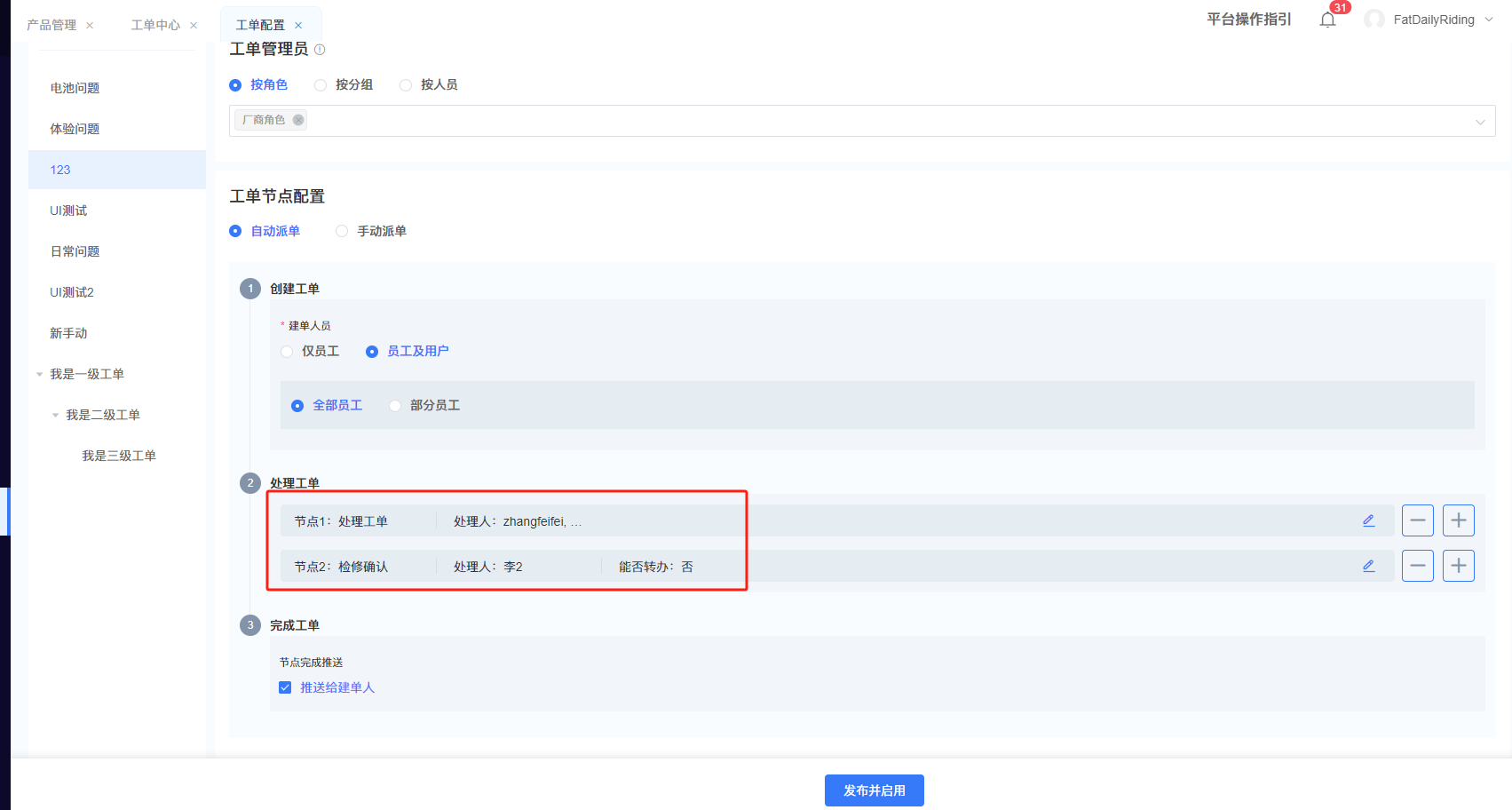
Task: Click the edit pencil for node 1
Action: pyautogui.click(x=1368, y=520)
